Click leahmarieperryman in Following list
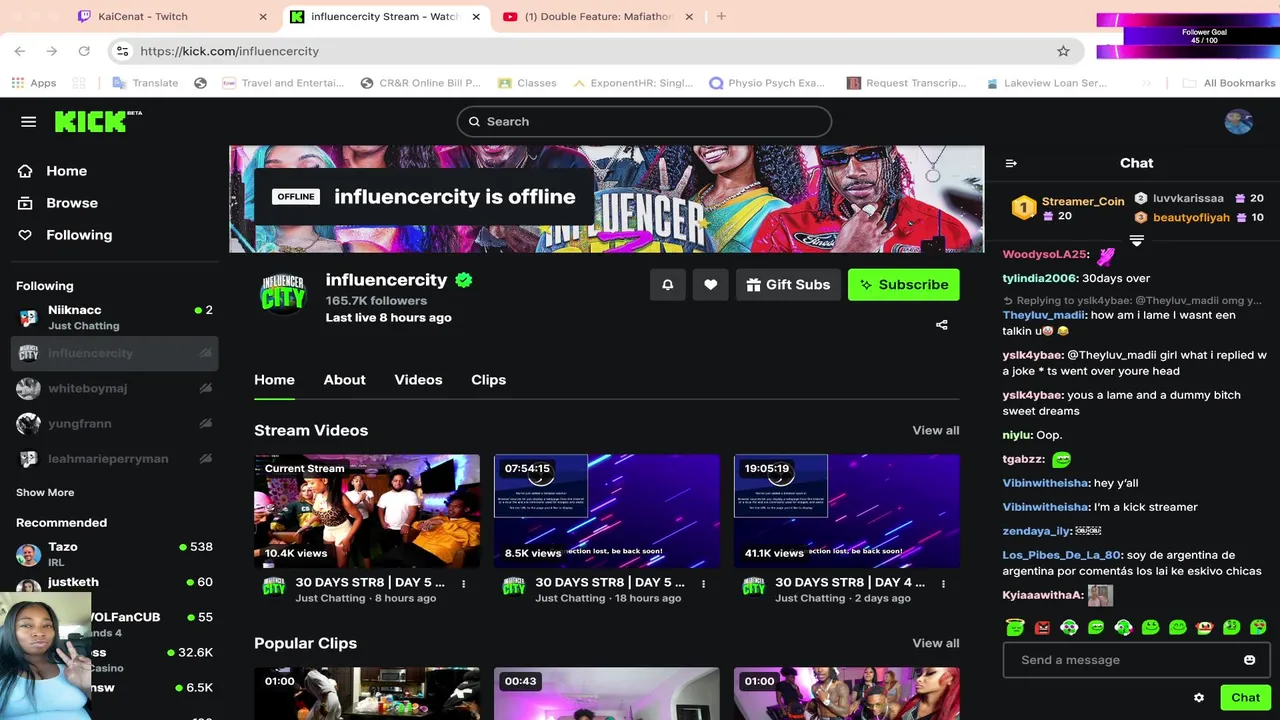Viewport: 1280px width, 720px height. click(114, 459)
